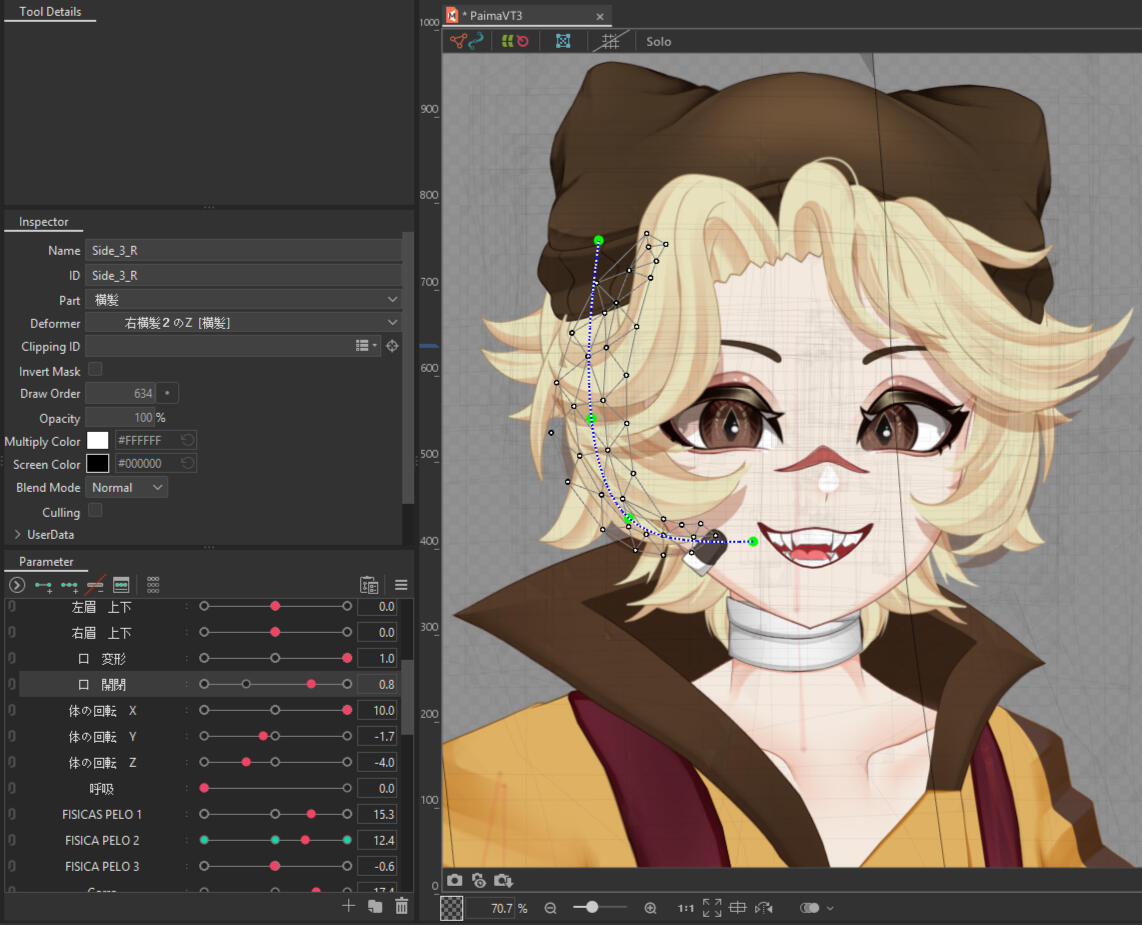Click the add three keys icon
The height and width of the screenshot is (925, 1142).
click(x=69, y=585)
